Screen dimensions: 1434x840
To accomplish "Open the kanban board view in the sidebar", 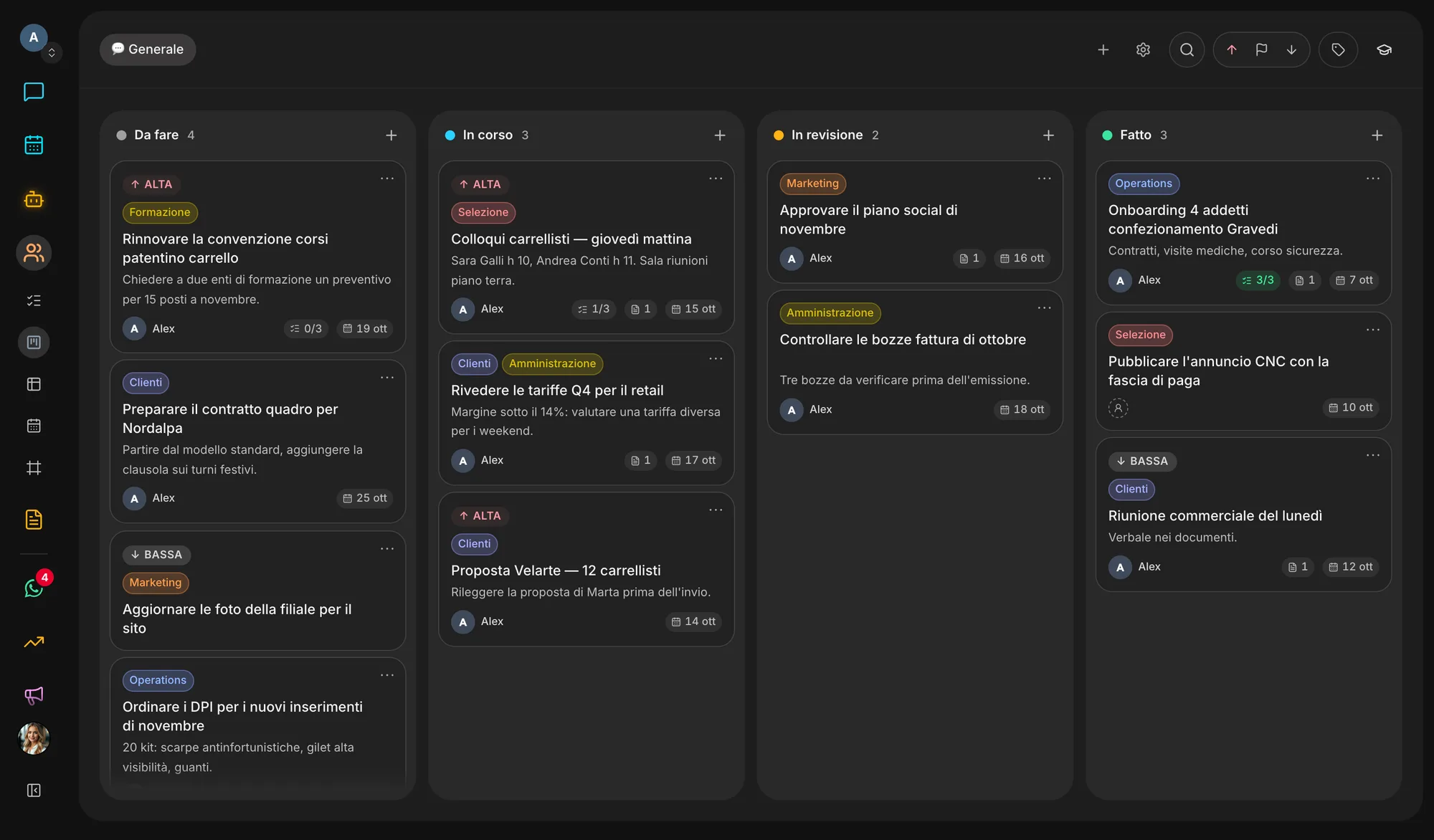I will 34,342.
